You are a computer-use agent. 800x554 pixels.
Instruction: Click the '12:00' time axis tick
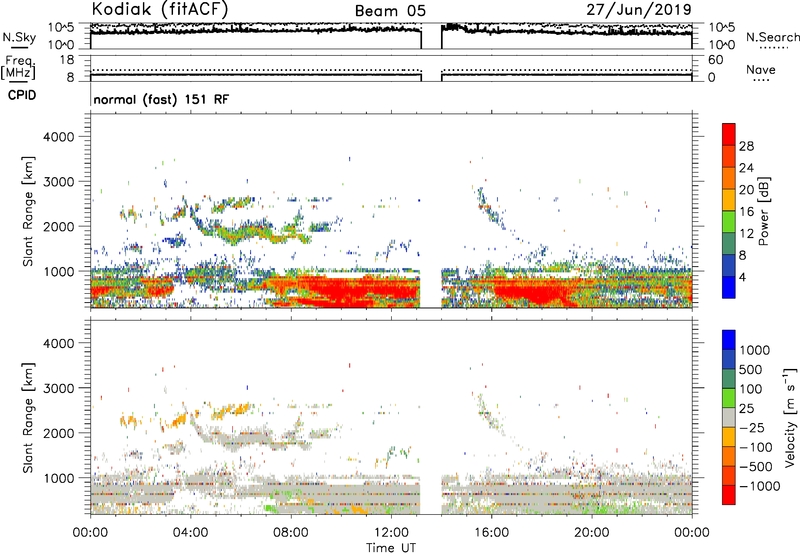tap(391, 533)
